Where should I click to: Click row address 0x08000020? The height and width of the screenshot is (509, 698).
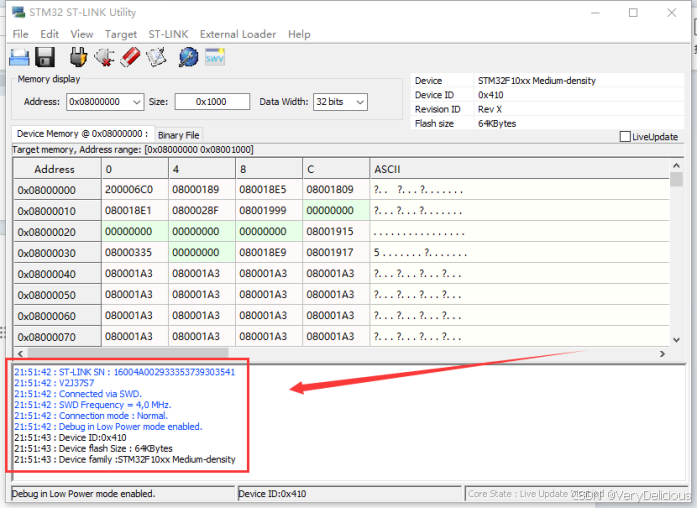coord(57,232)
